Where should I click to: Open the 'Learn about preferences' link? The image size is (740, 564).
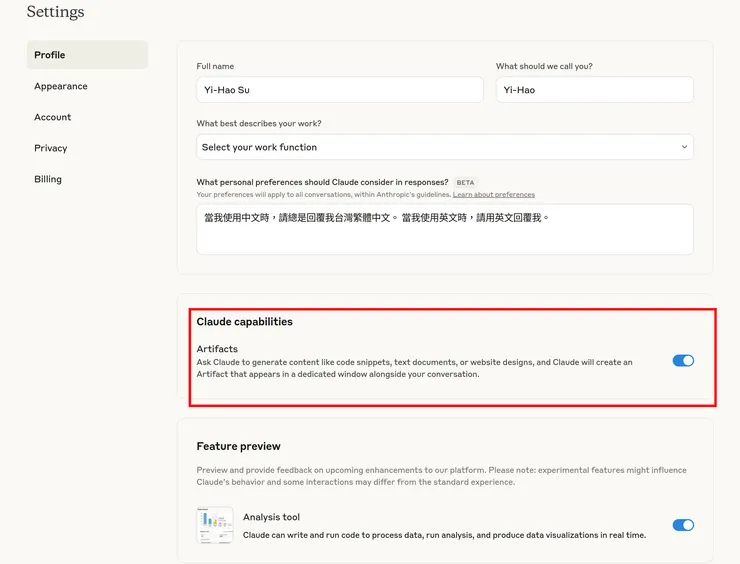point(493,195)
